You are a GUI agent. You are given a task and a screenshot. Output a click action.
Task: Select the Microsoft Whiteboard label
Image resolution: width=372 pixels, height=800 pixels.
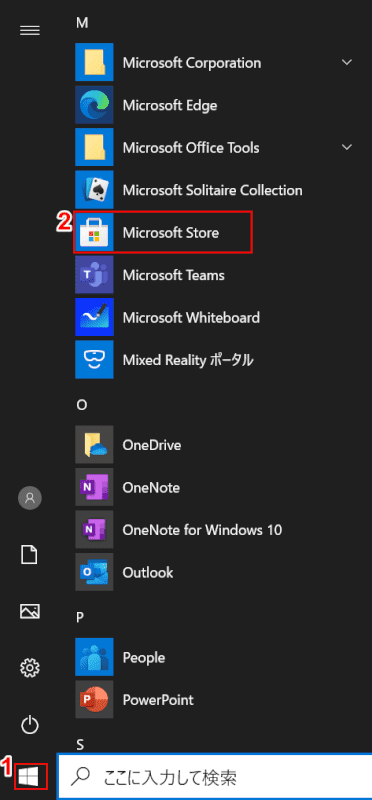pos(191,317)
